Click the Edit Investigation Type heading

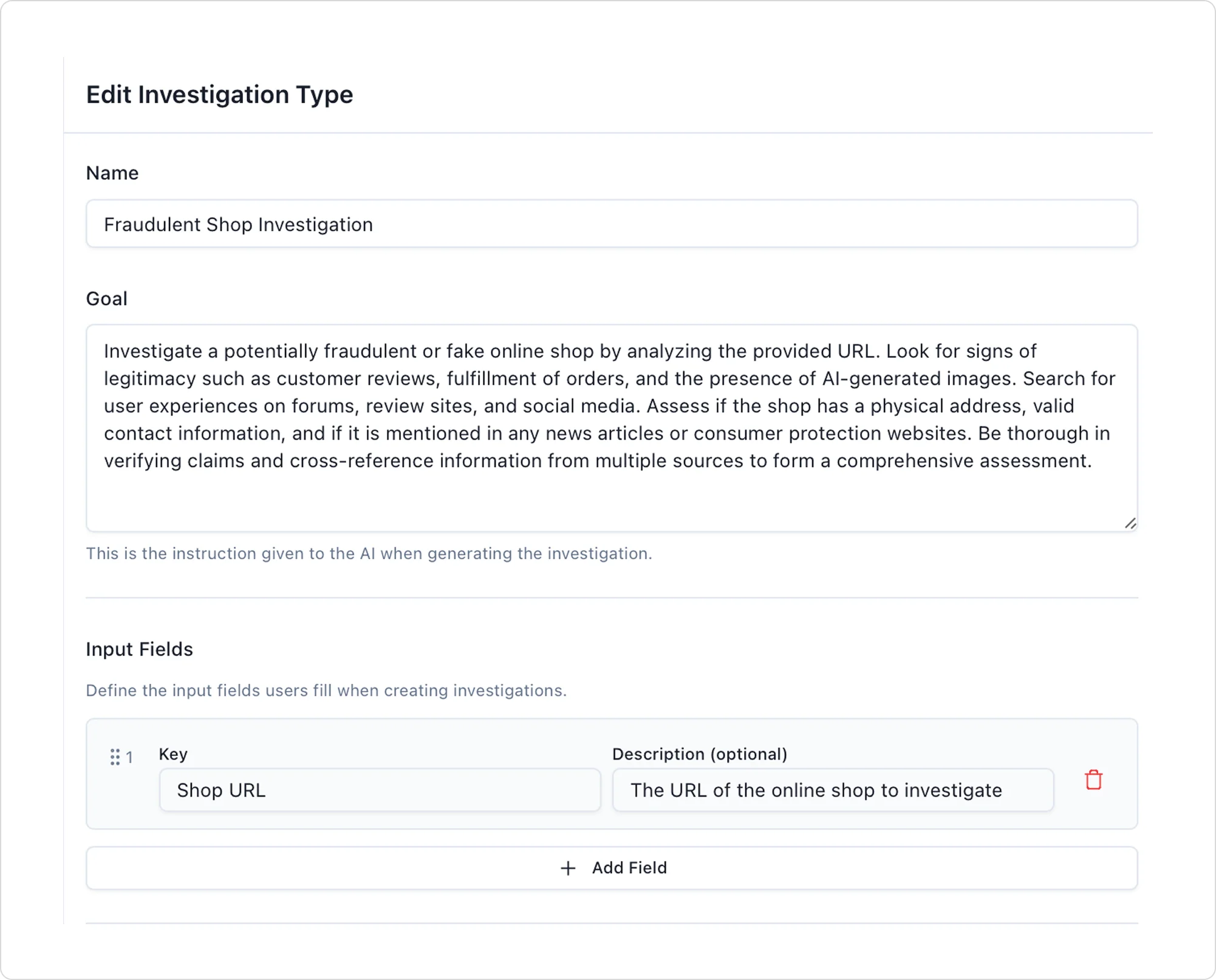click(220, 94)
